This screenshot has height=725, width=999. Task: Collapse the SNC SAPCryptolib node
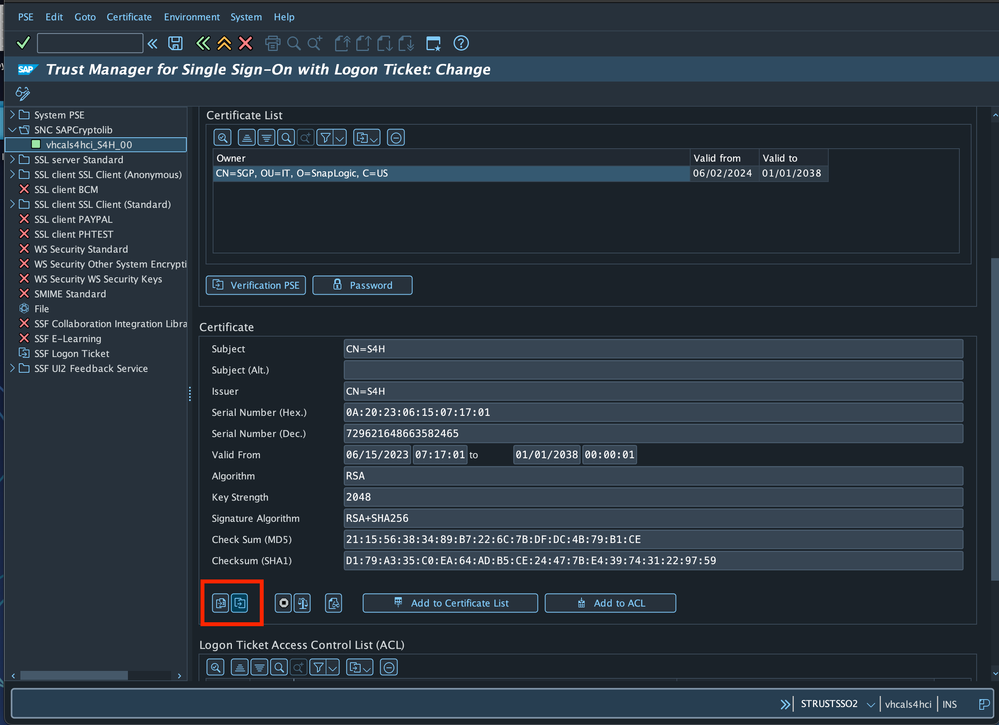(12, 129)
